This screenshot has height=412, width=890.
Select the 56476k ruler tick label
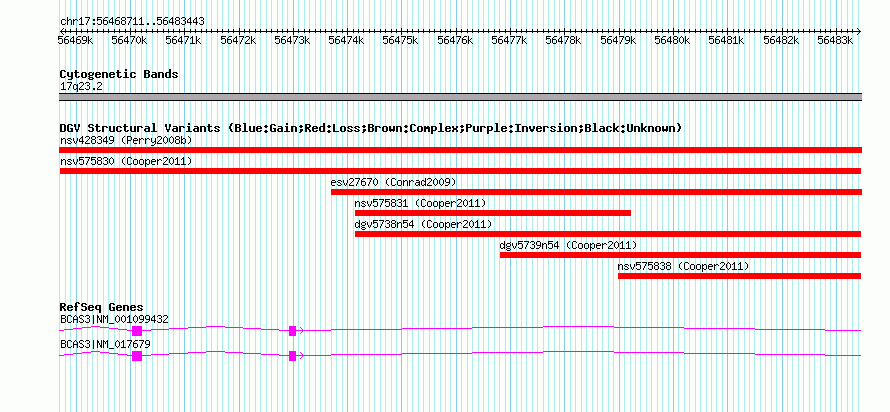coord(455,40)
